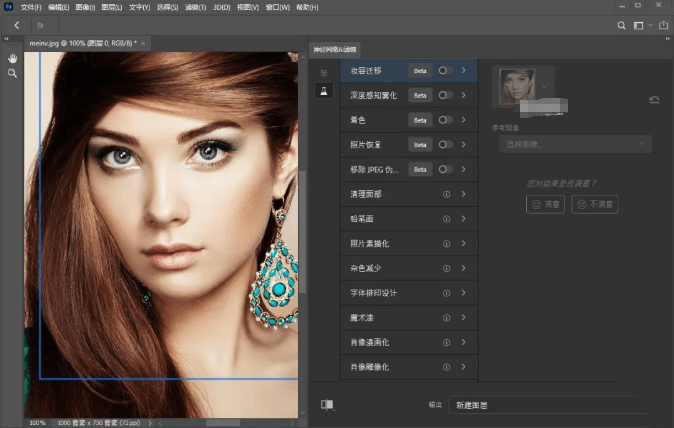This screenshot has height=428, width=674.
Task: Select the Hand tool
Action: [12, 58]
